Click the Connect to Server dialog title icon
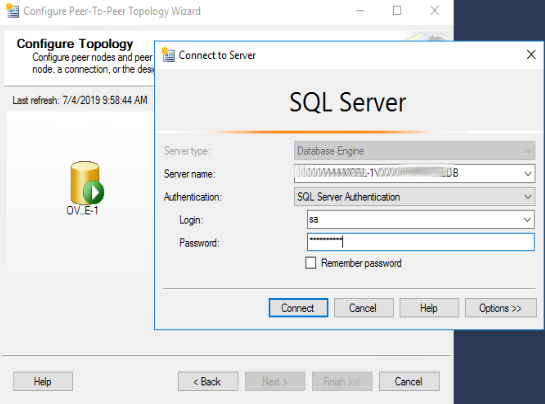This screenshot has width=545, height=404. [x=168, y=55]
